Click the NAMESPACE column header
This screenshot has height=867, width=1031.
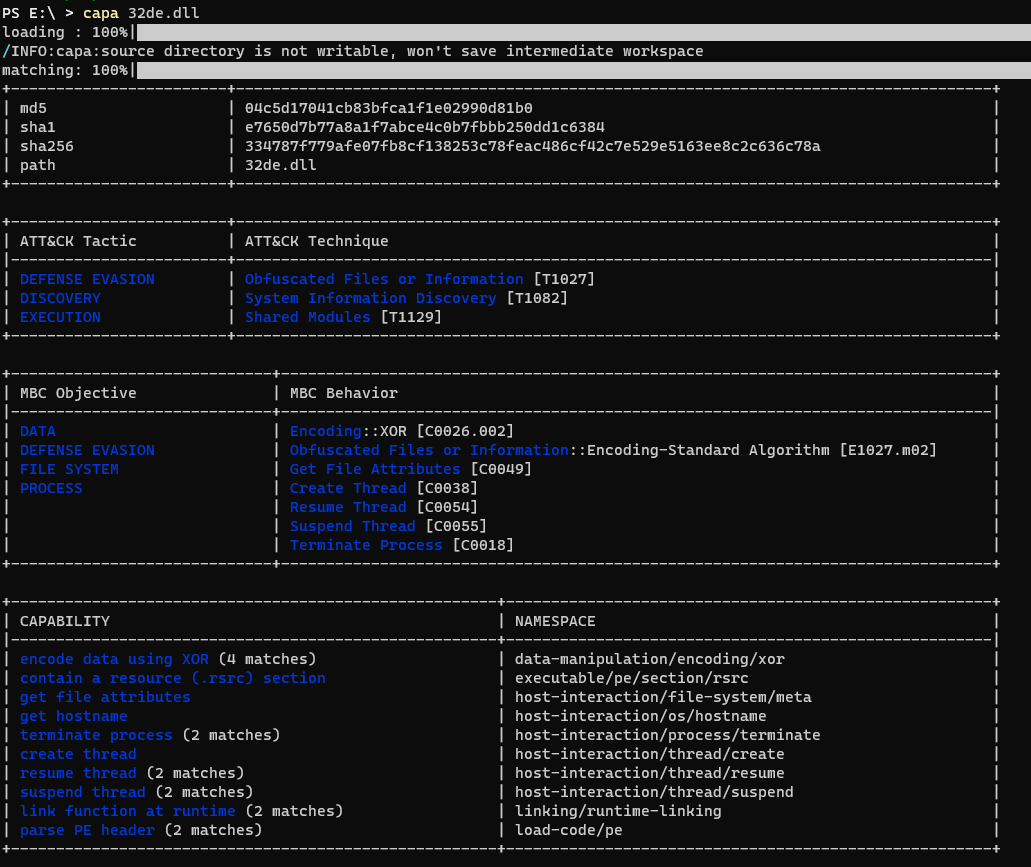(x=555, y=621)
